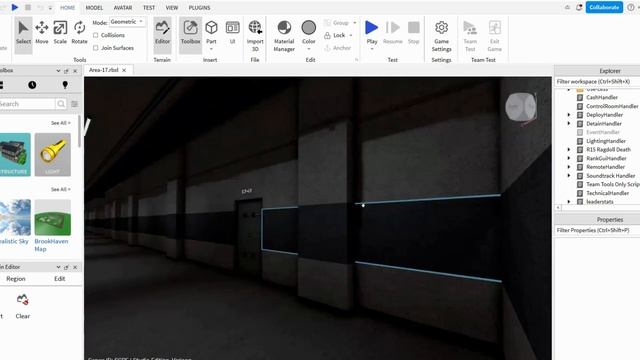Close the Area-17.rbxl document tab
The width and height of the screenshot is (640, 360).
coord(124,70)
